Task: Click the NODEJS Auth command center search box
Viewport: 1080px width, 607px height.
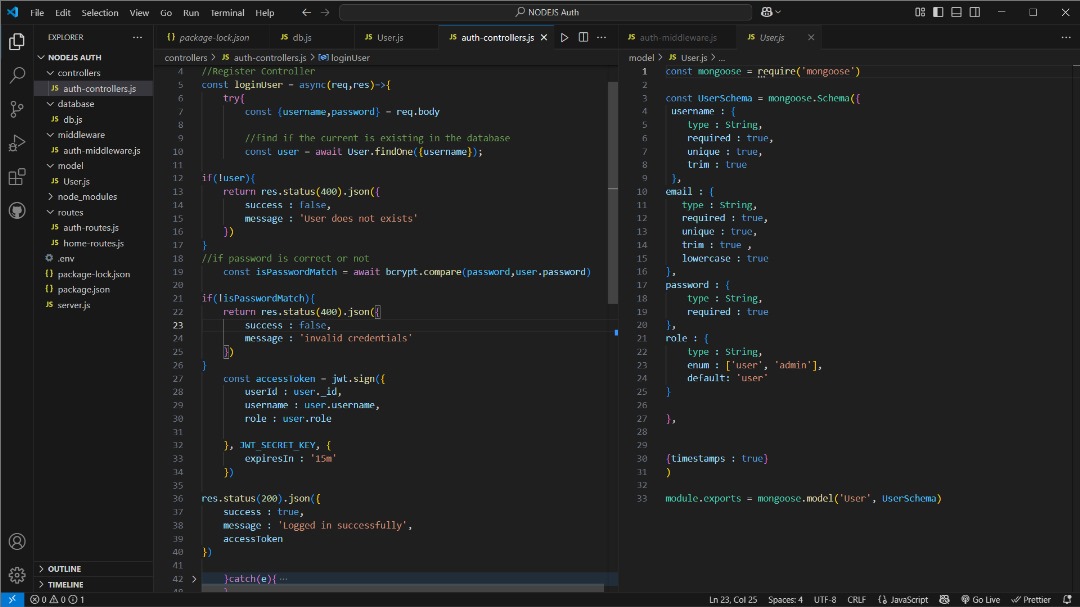Action: (x=545, y=12)
